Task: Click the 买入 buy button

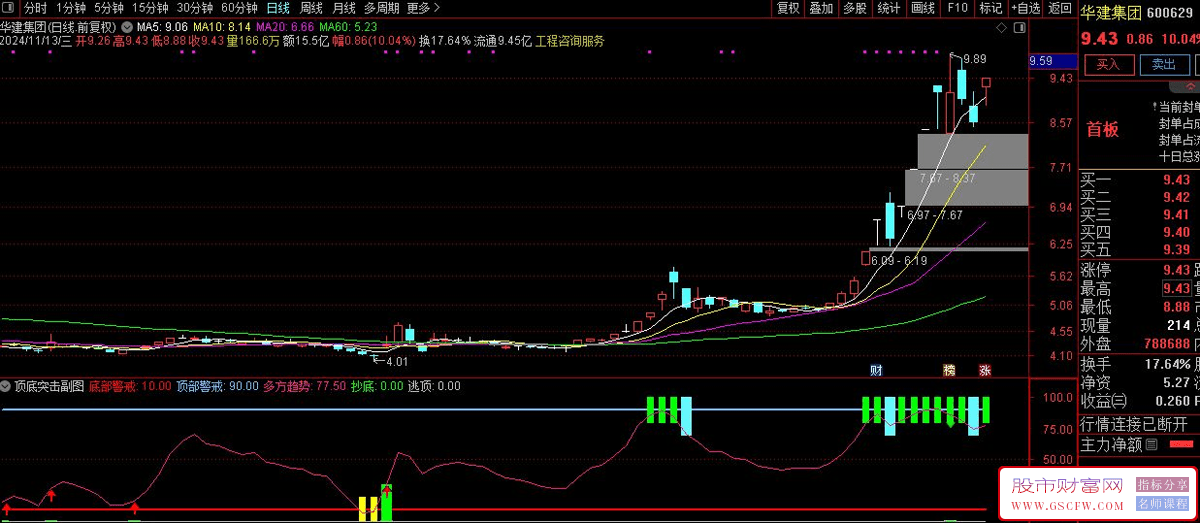Action: (x=1108, y=64)
